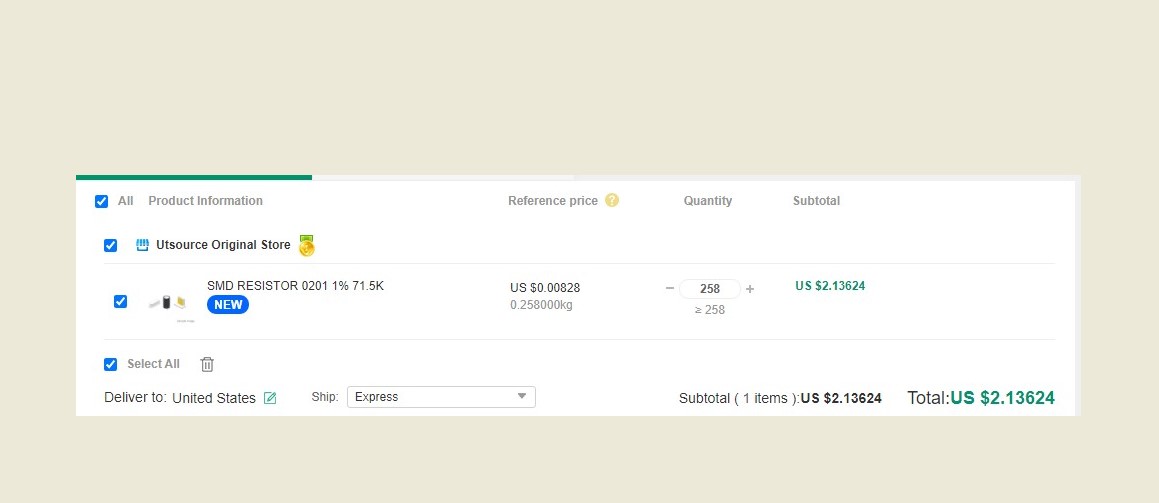Screen dimensions: 1159x503
Task: Open the Ship method Express dropdown
Action: point(441,397)
